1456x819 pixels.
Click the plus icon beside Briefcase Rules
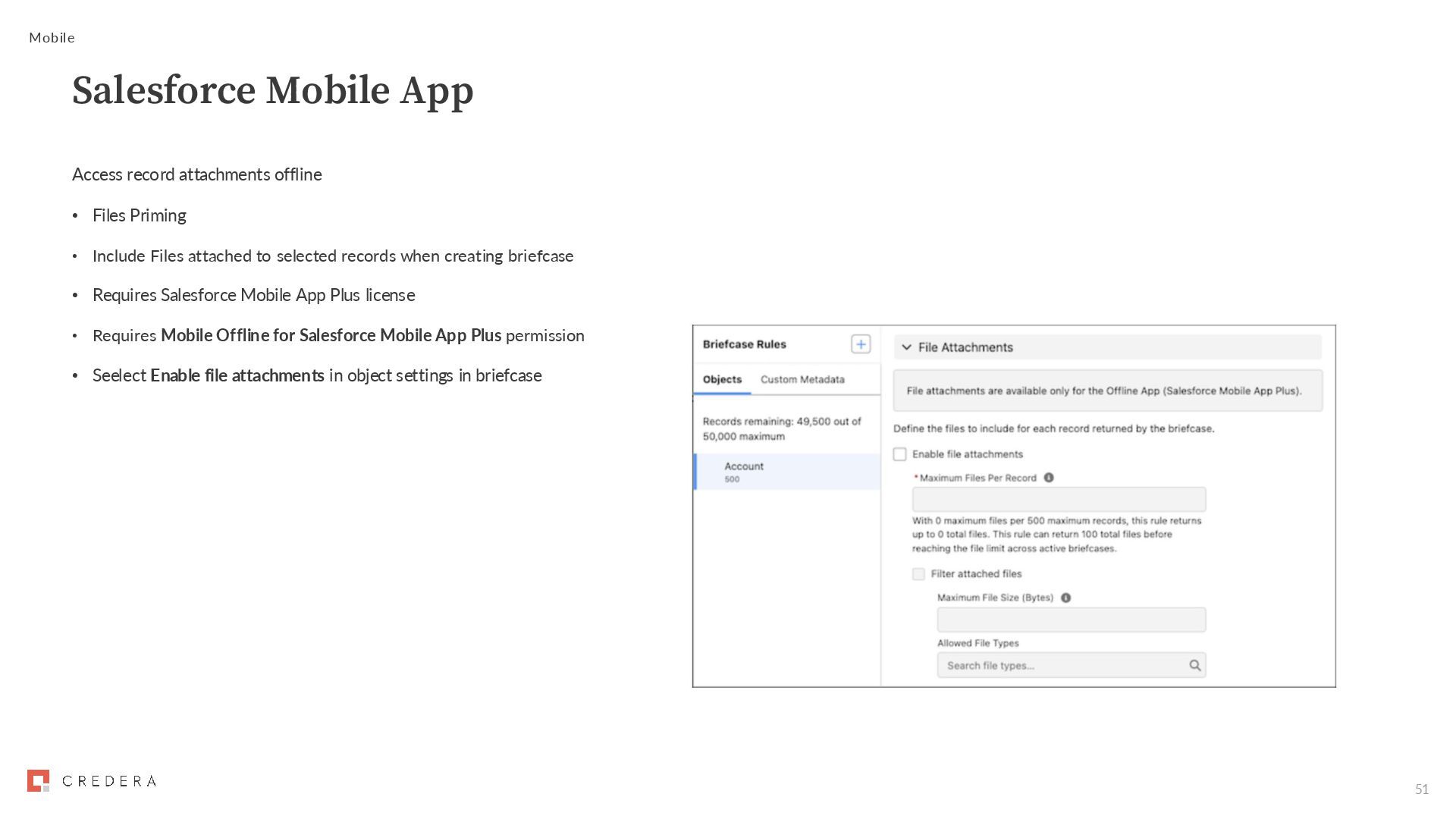pyautogui.click(x=860, y=344)
